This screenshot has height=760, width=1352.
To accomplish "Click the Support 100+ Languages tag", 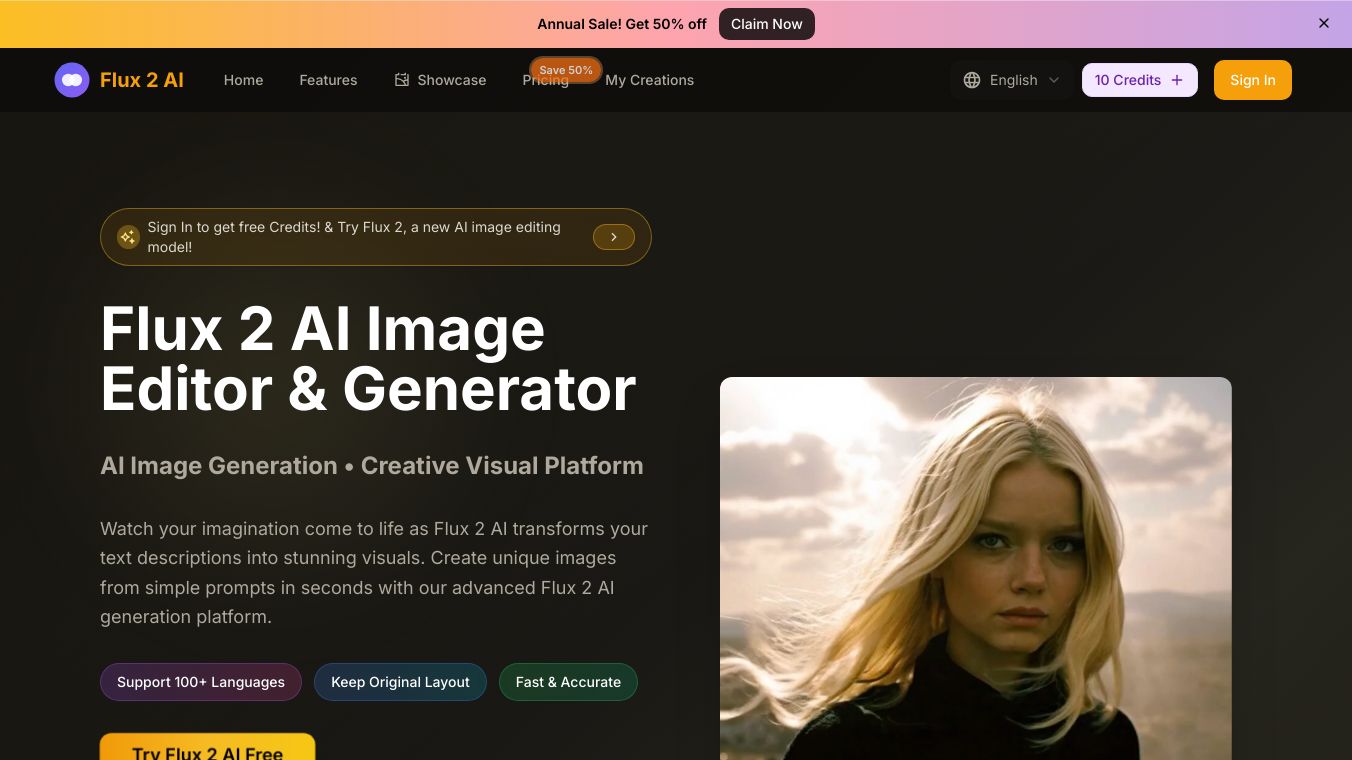I will [x=201, y=682].
